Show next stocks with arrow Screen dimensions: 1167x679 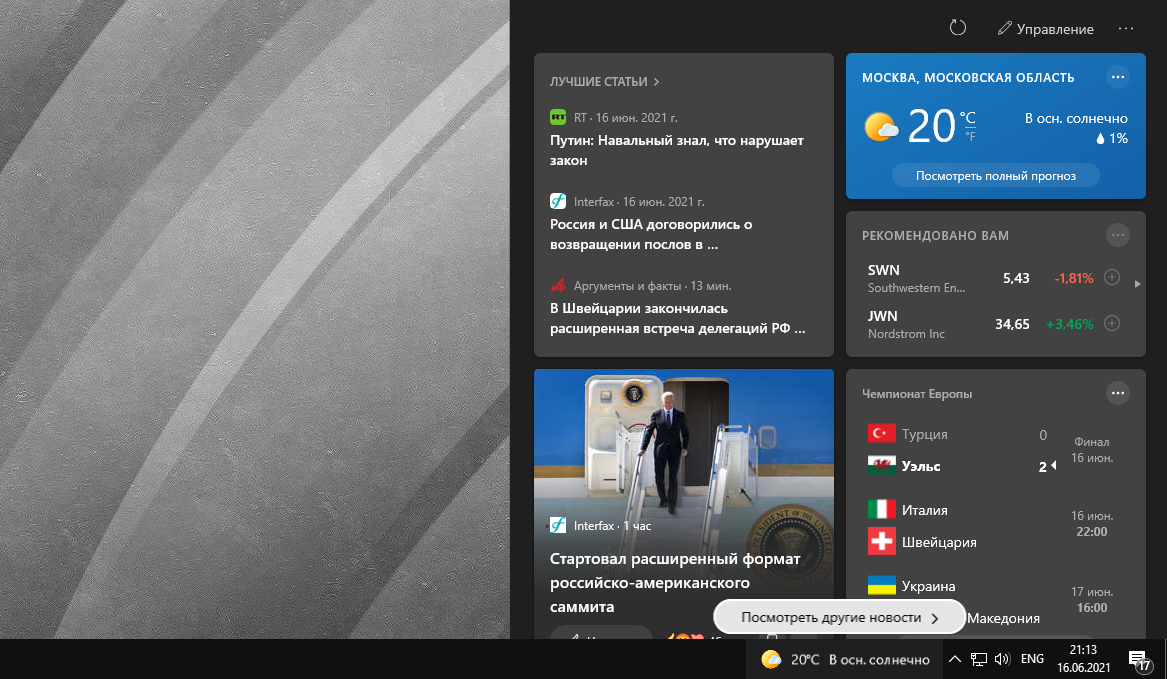[1137, 284]
